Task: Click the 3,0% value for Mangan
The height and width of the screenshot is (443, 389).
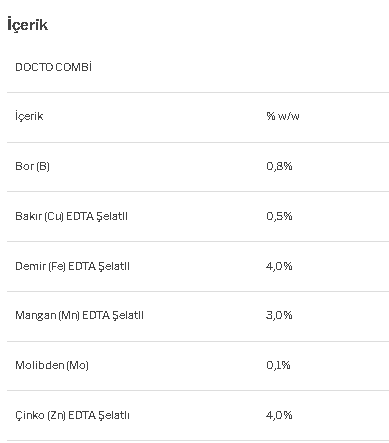Action: (279, 315)
